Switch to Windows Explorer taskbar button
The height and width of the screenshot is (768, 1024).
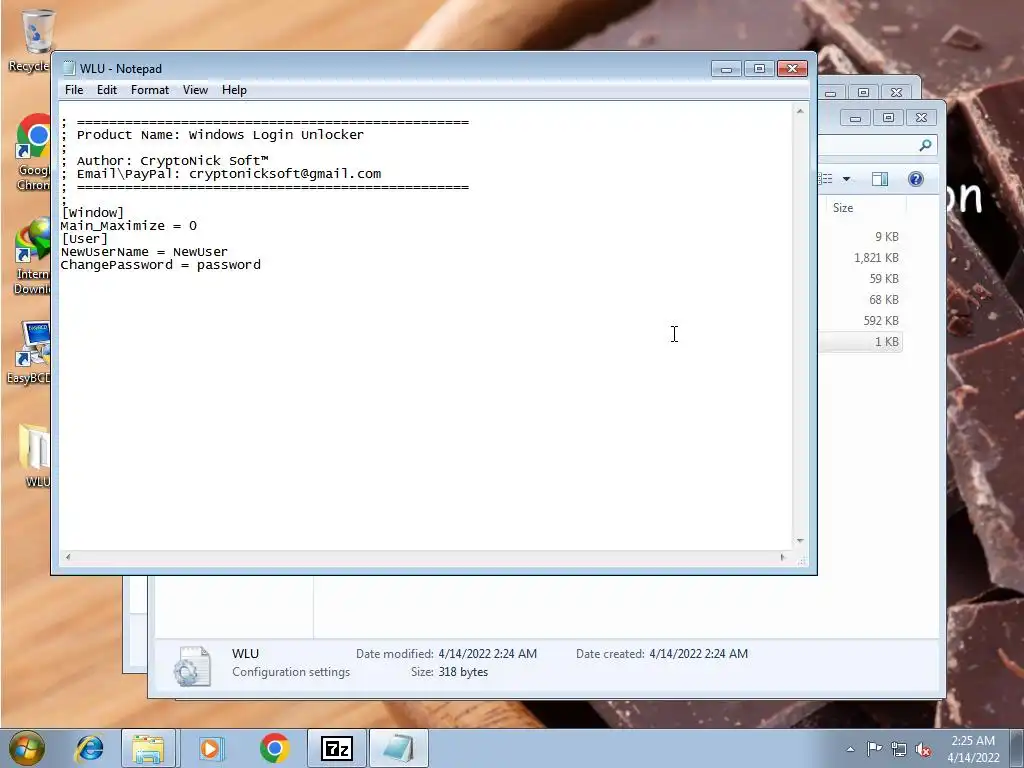[x=148, y=748]
